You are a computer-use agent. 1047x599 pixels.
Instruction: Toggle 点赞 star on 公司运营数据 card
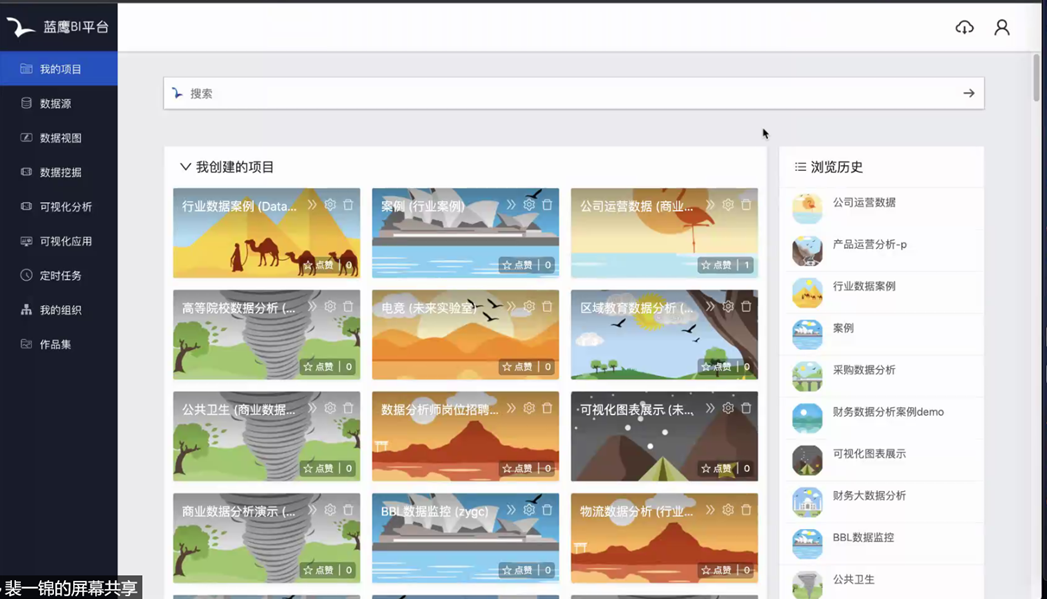716,265
